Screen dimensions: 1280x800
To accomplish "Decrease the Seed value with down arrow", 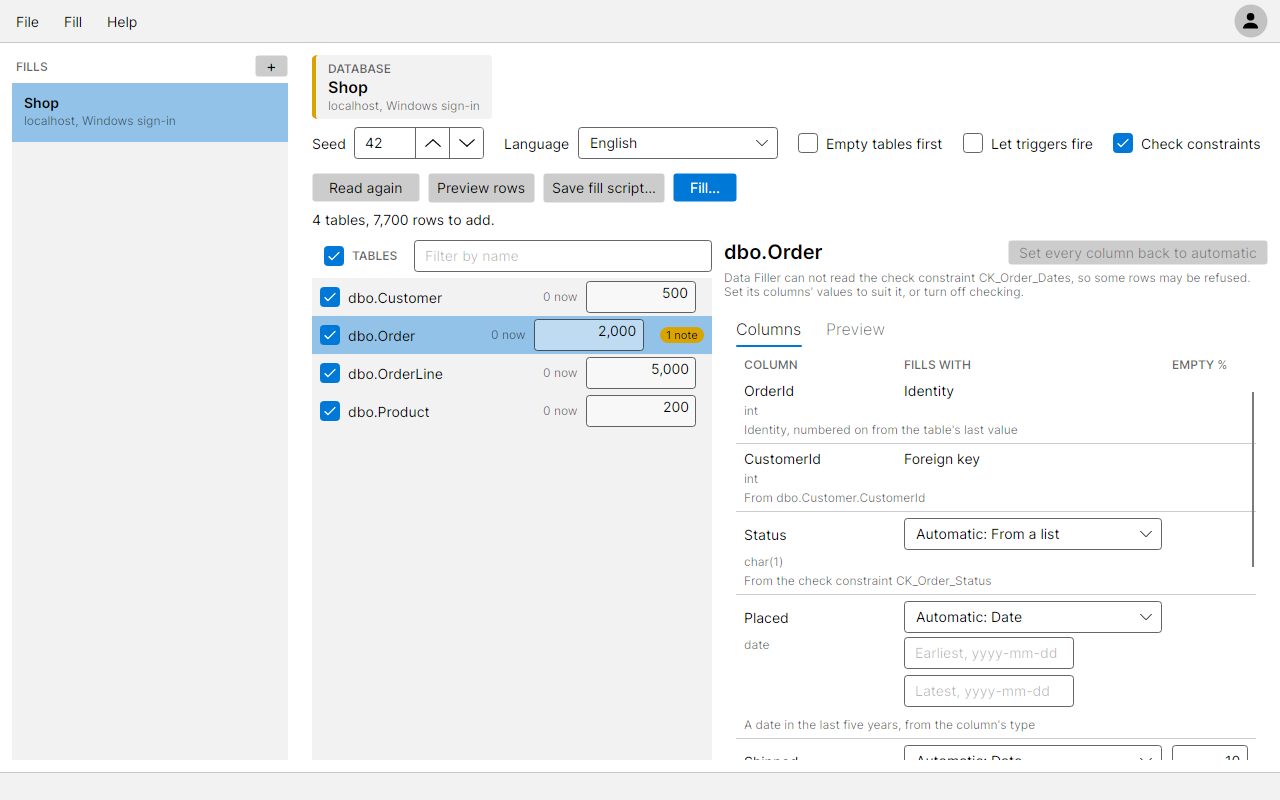I will [x=467, y=143].
